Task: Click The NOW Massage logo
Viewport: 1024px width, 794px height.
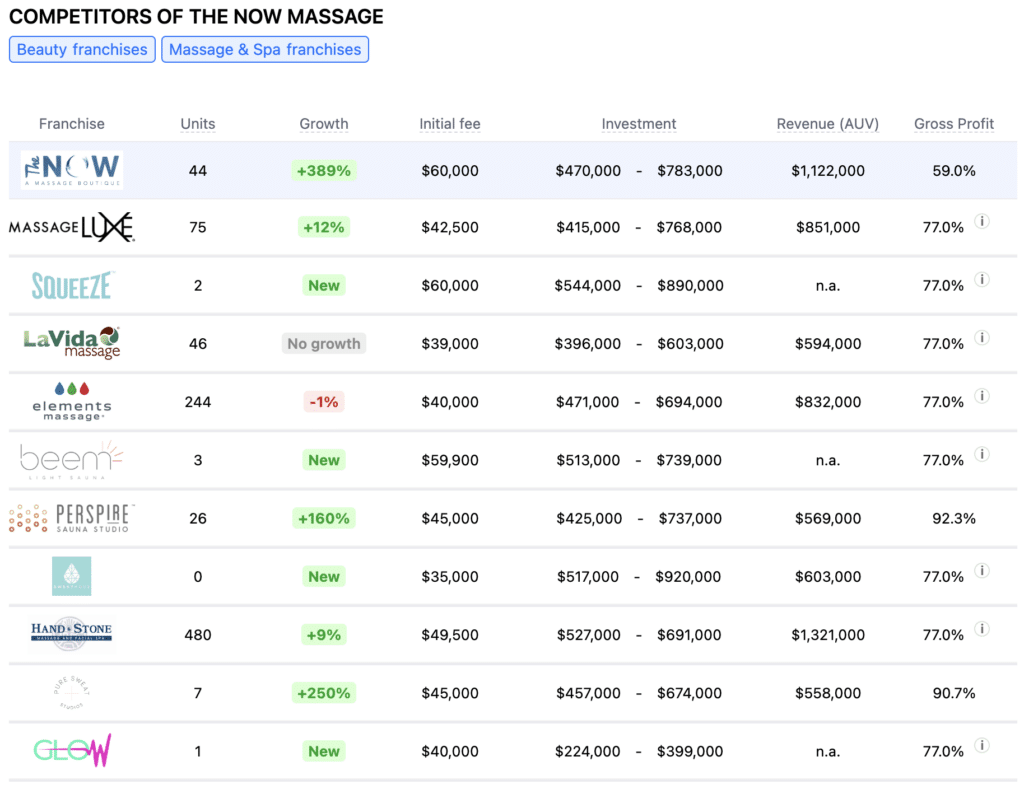Action: pos(72,170)
